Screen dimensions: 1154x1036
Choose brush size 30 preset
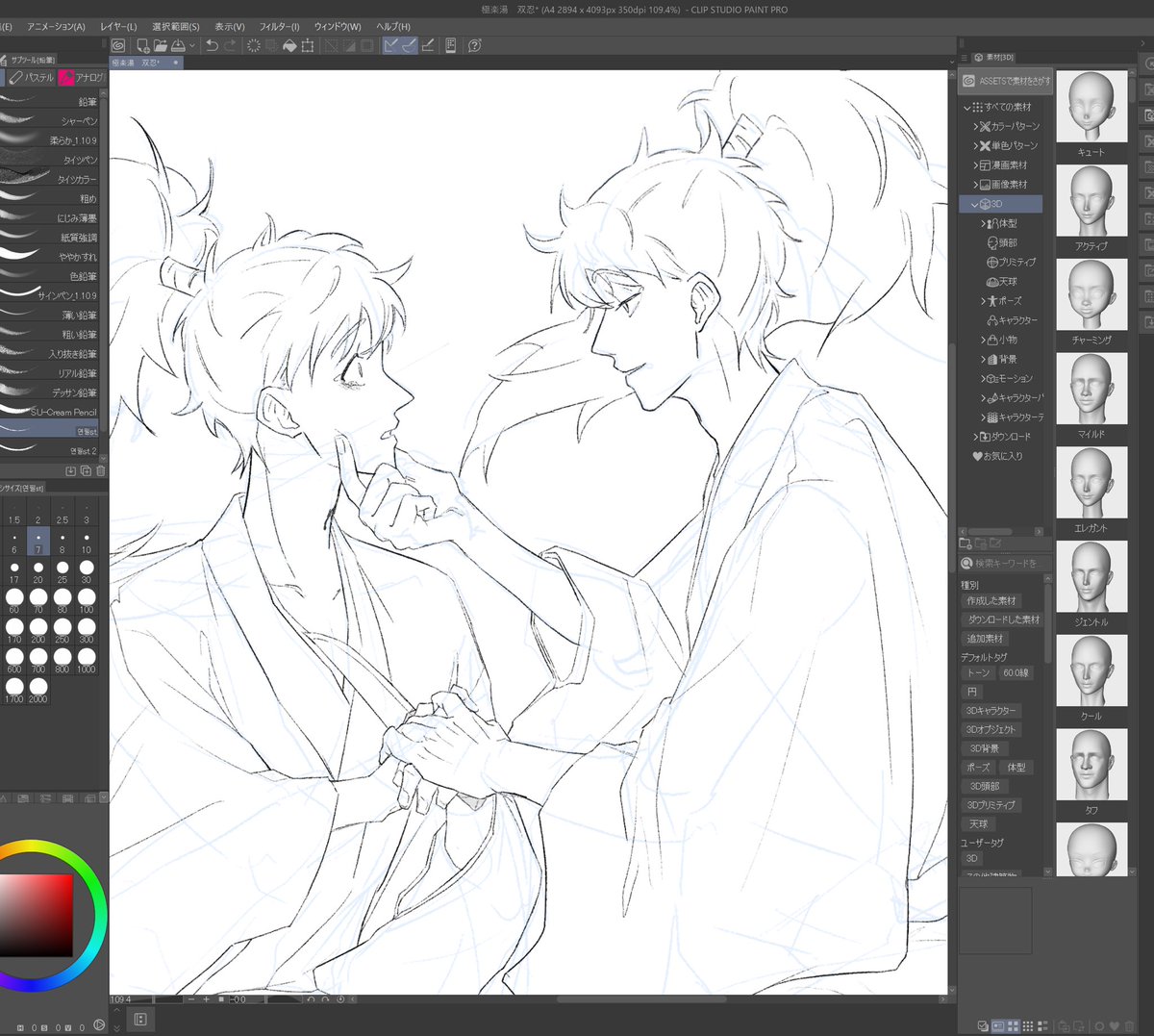(87, 572)
